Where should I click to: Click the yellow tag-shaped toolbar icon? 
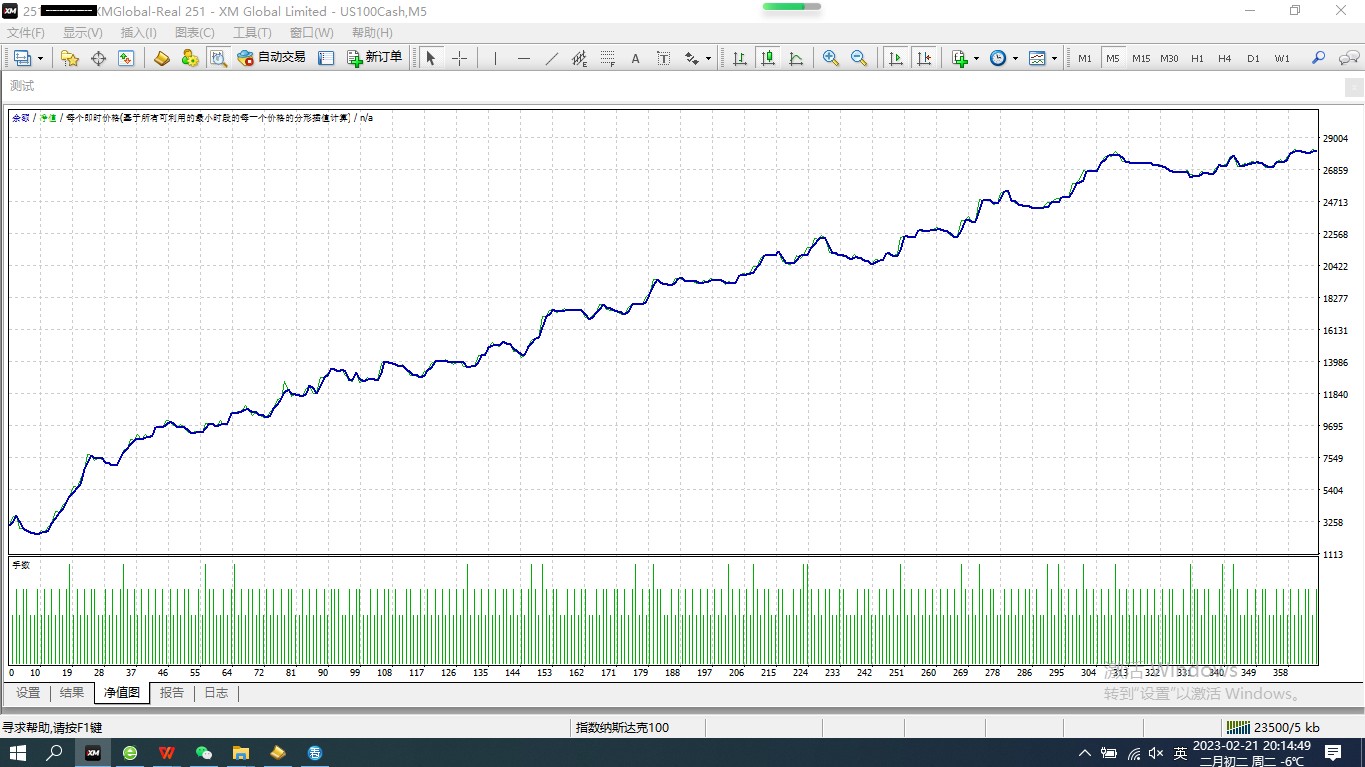click(x=162, y=58)
